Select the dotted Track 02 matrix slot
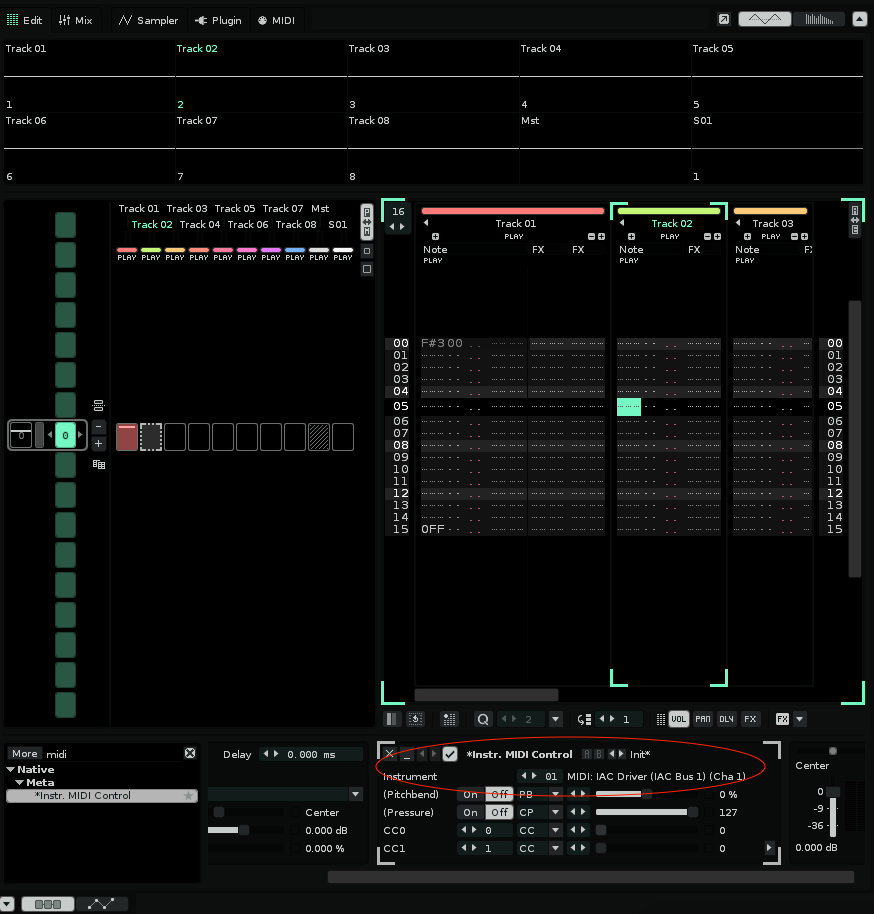This screenshot has height=914, width=874. point(150,437)
